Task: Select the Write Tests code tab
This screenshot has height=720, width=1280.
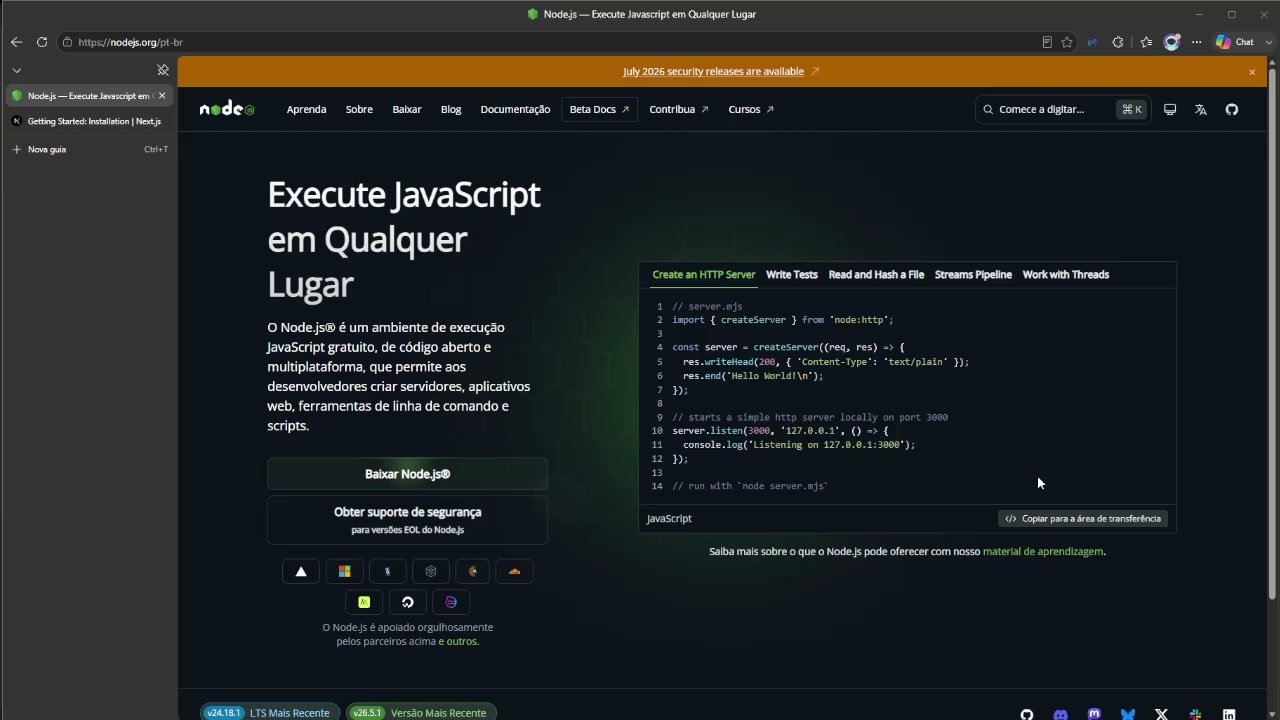Action: pos(792,274)
